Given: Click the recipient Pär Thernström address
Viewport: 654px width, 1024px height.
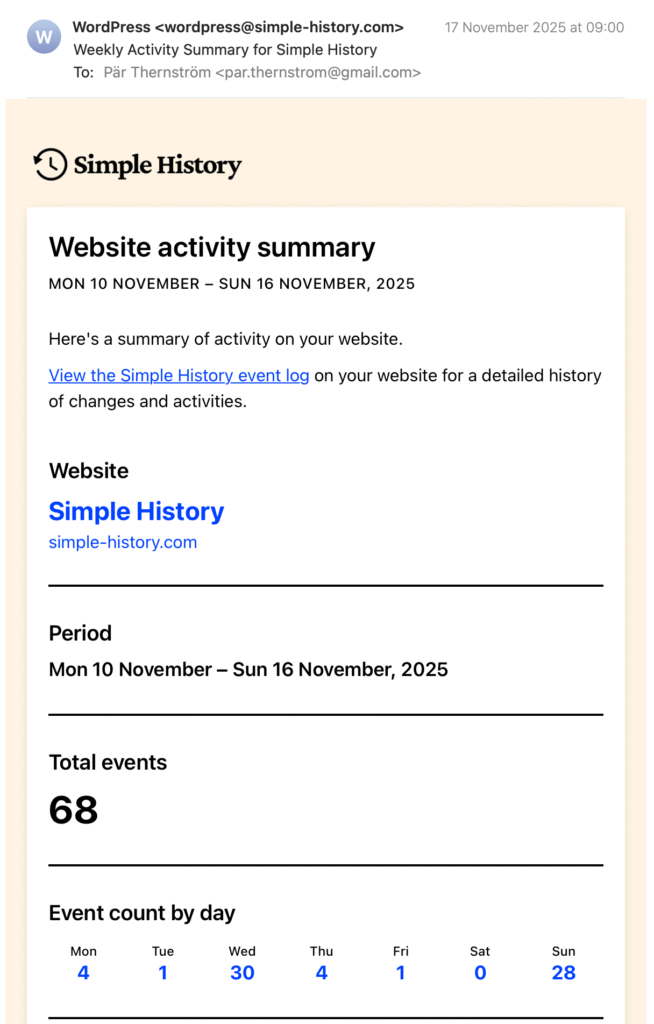Looking at the screenshot, I should coord(262,72).
